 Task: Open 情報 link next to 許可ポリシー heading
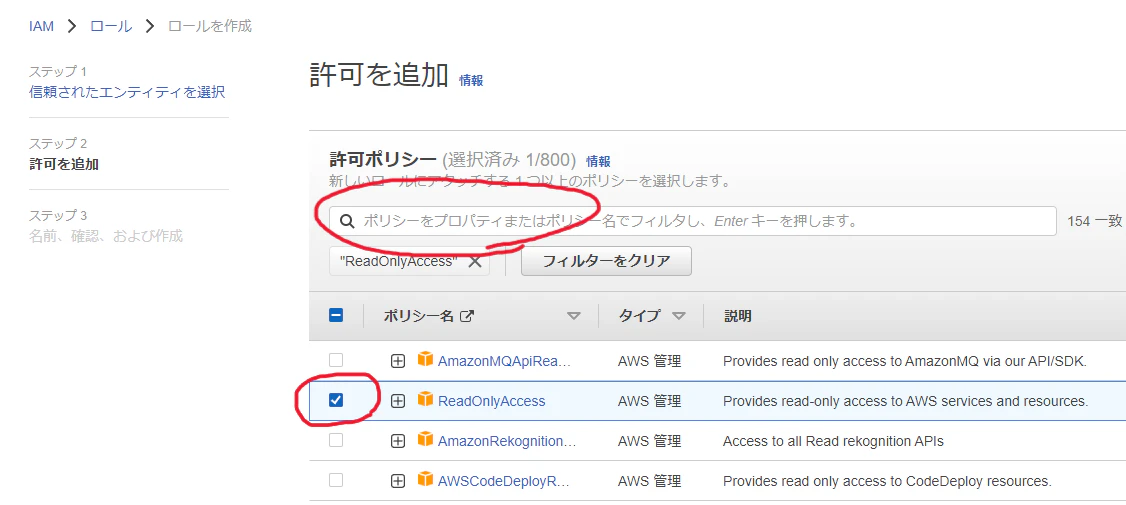click(x=598, y=162)
